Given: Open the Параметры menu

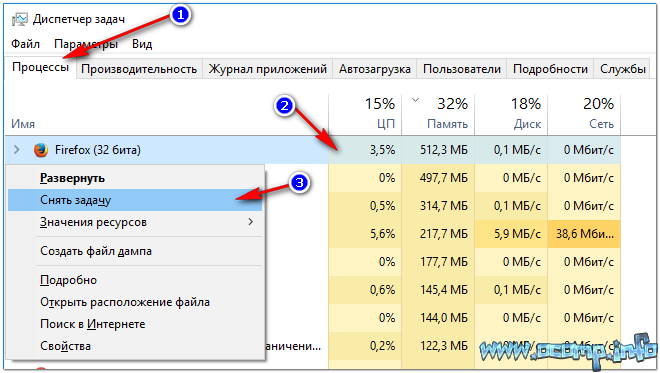Looking at the screenshot, I should click(86, 44).
